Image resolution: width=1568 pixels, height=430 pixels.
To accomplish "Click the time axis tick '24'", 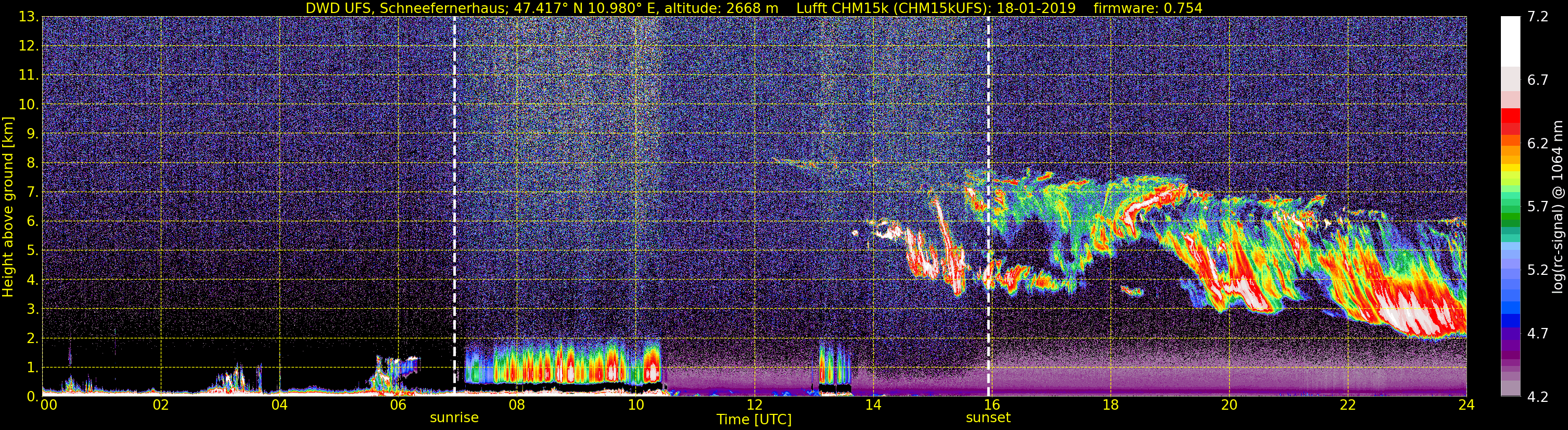I will tap(1467, 406).
